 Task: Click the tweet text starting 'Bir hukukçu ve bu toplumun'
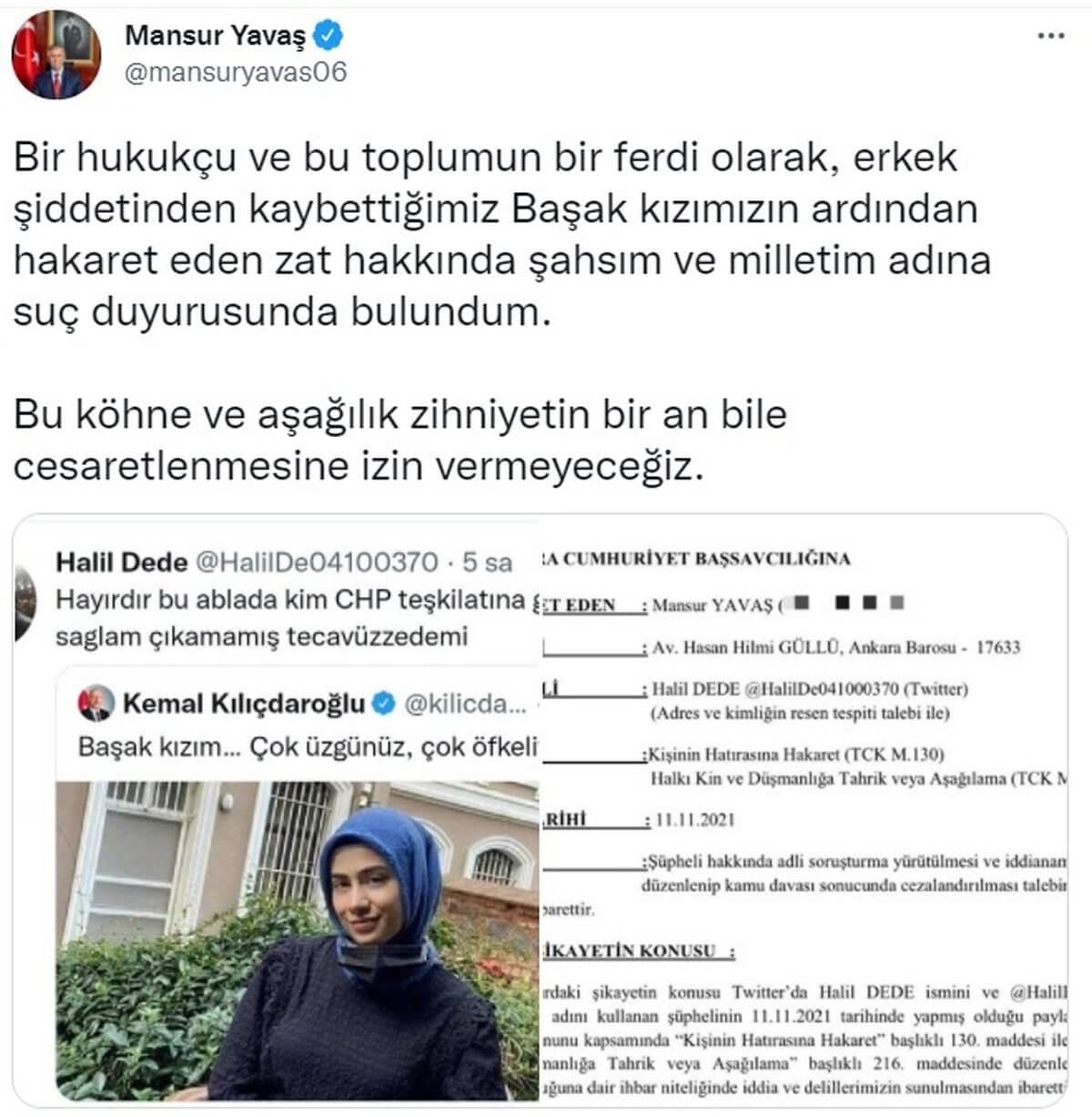click(x=501, y=235)
